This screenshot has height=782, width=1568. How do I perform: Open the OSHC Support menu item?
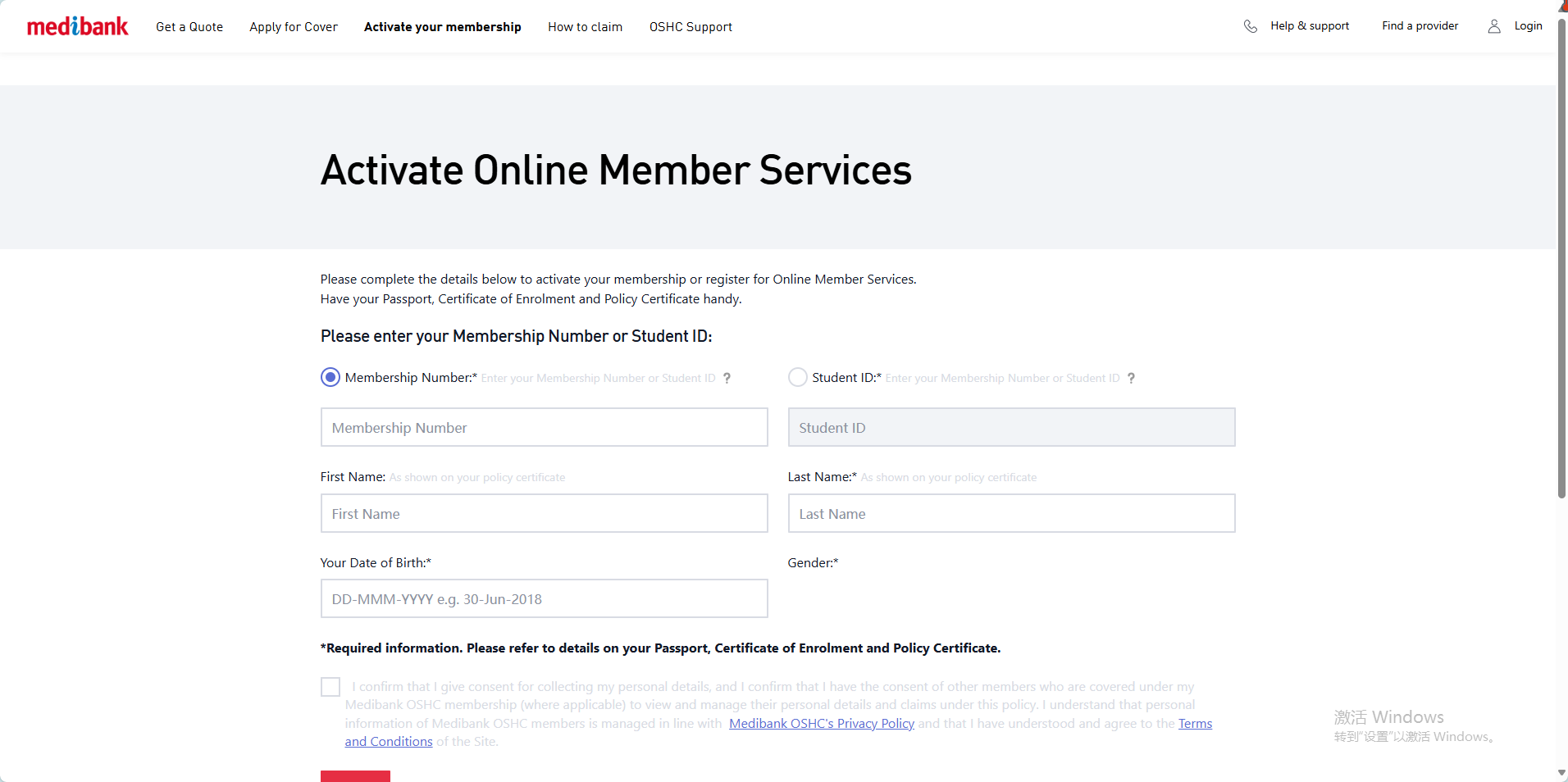[x=691, y=27]
